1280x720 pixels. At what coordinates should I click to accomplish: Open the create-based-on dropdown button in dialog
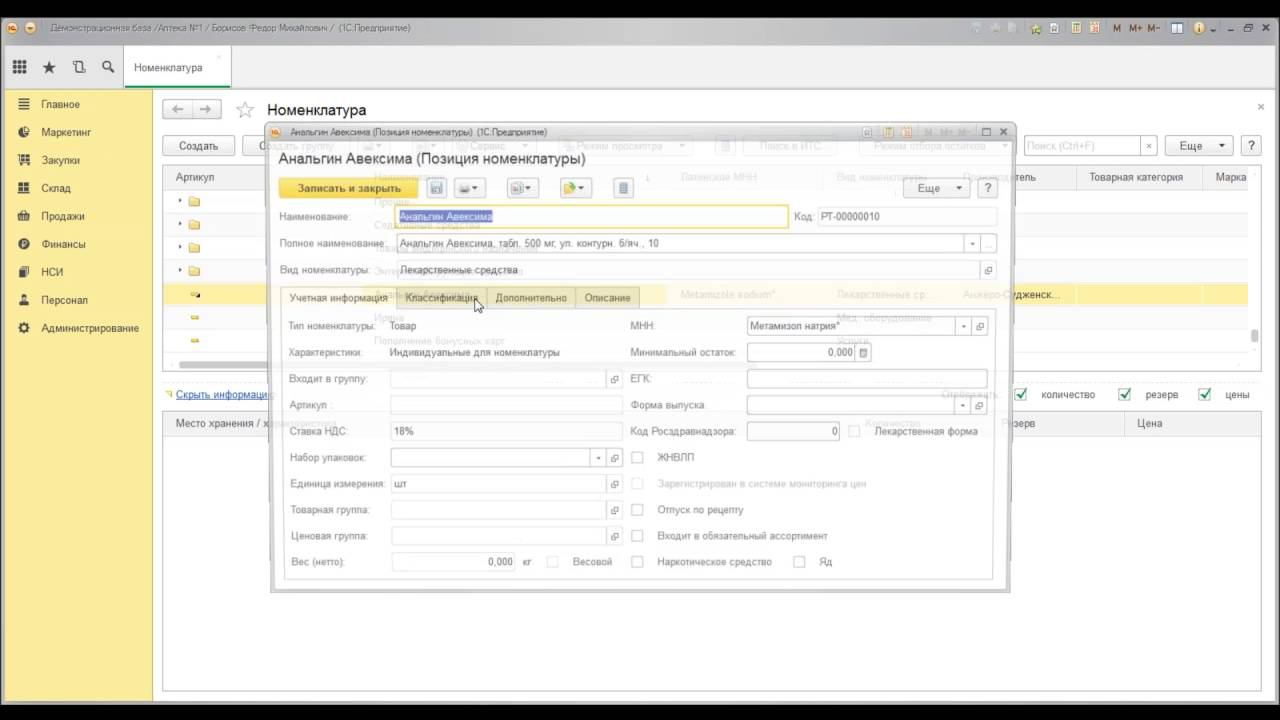(x=575, y=188)
